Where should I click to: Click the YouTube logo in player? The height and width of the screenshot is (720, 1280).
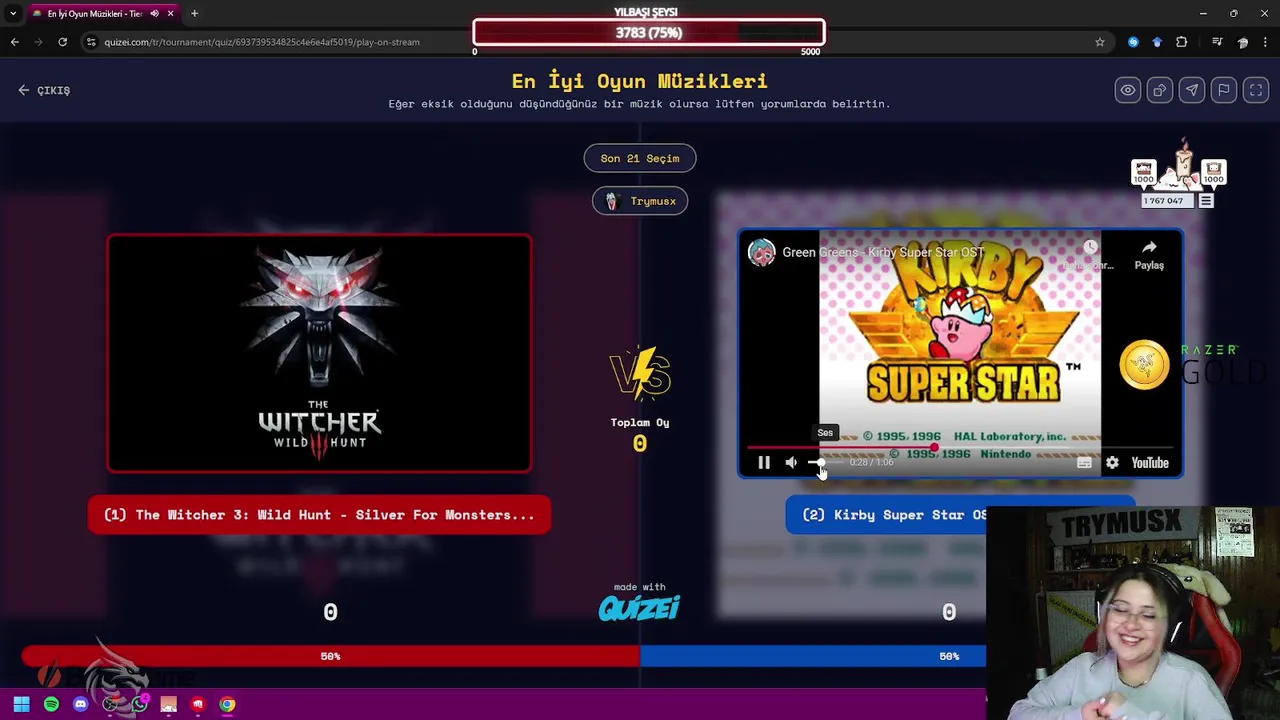1150,463
